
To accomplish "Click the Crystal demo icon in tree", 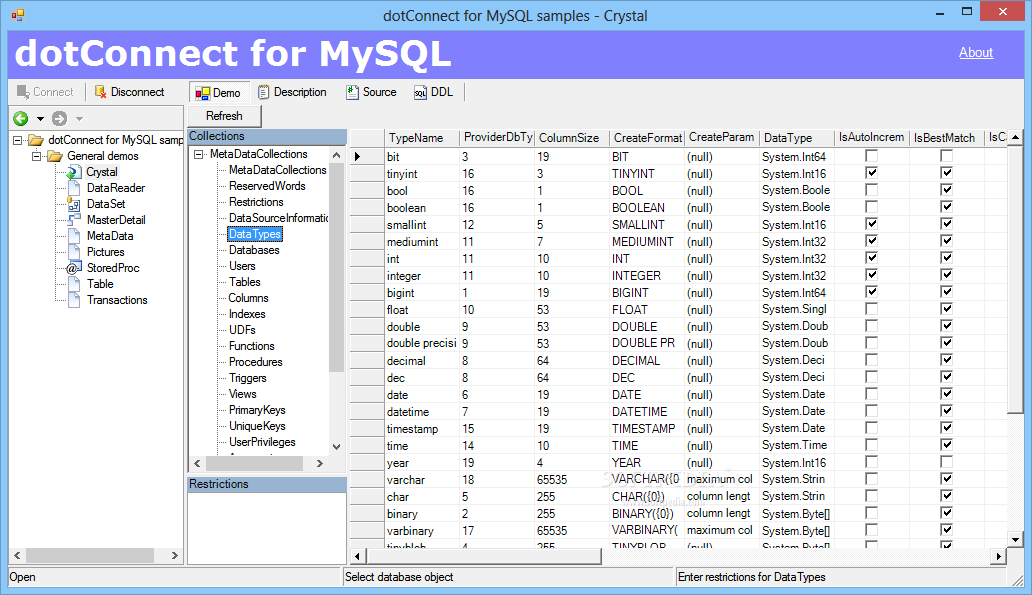I will pyautogui.click(x=74, y=172).
